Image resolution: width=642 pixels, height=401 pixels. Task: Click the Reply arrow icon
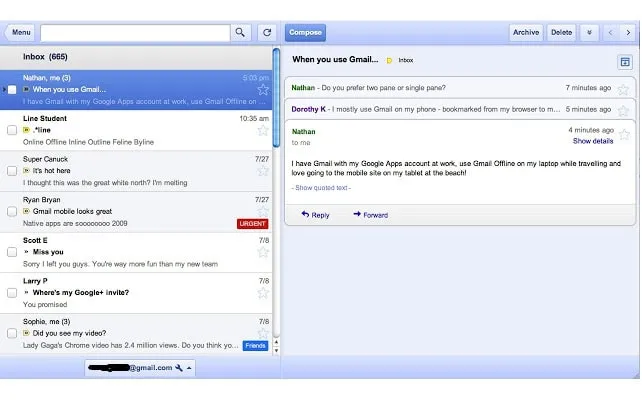(x=305, y=214)
